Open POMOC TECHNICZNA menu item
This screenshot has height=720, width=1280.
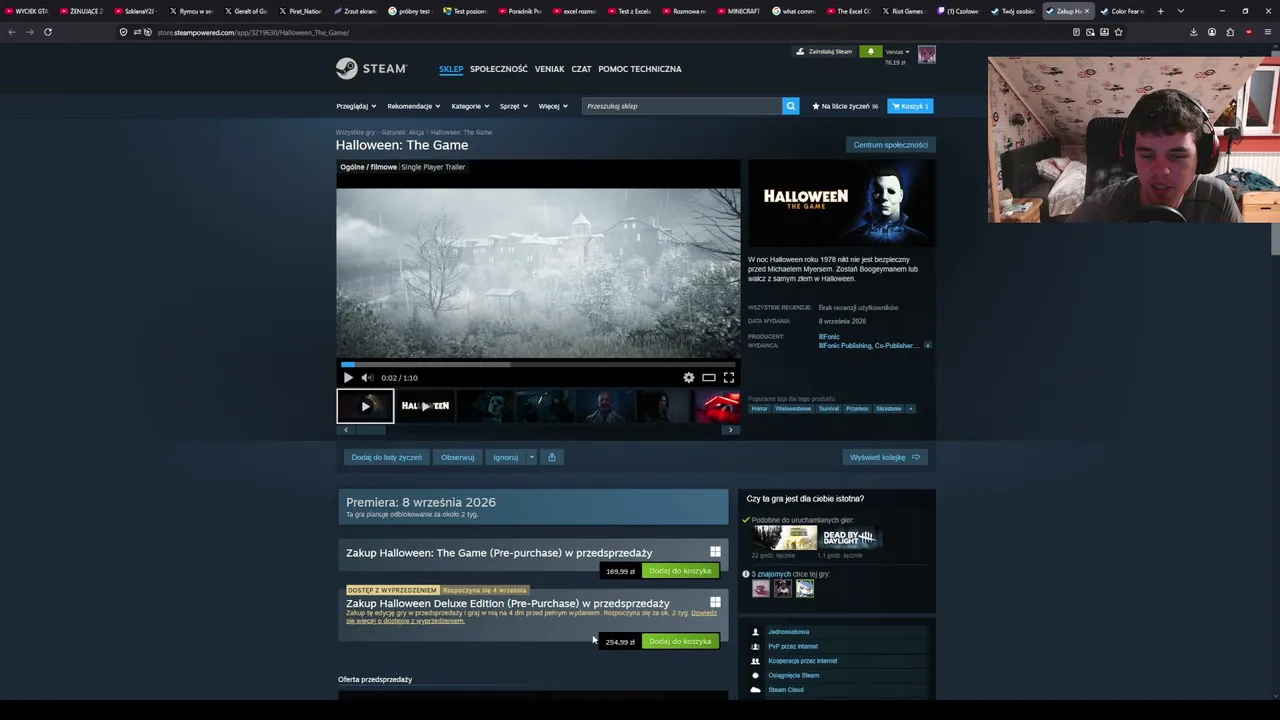[x=640, y=69]
